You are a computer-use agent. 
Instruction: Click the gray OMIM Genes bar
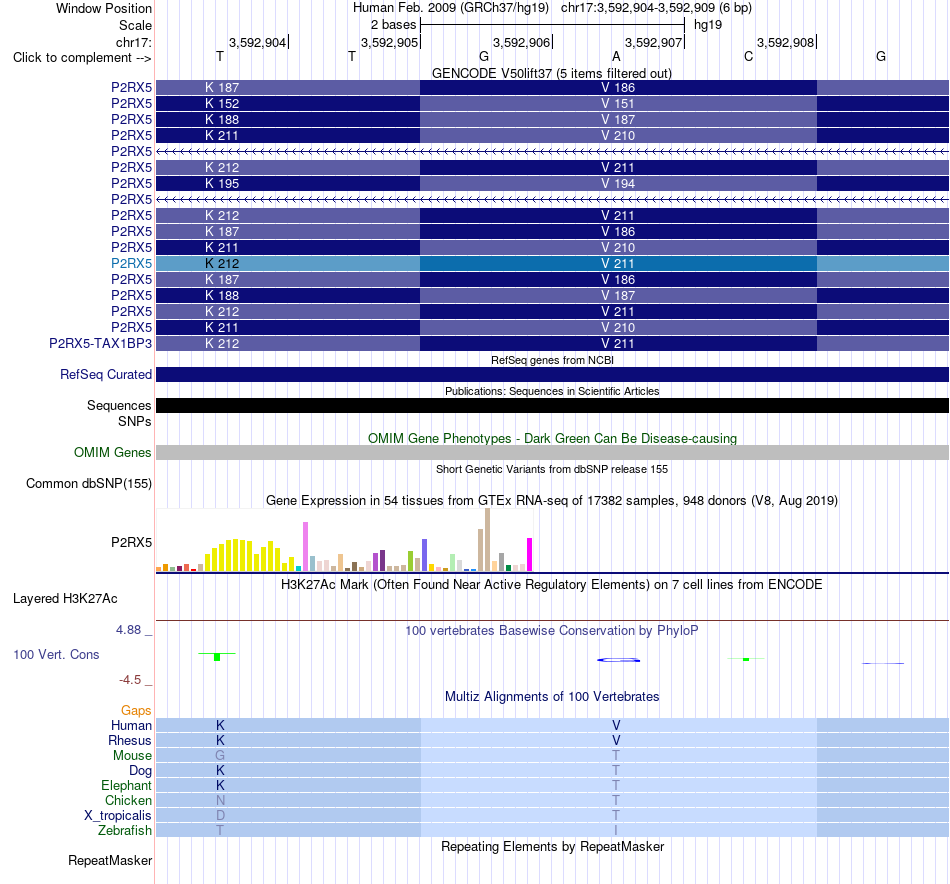point(553,453)
